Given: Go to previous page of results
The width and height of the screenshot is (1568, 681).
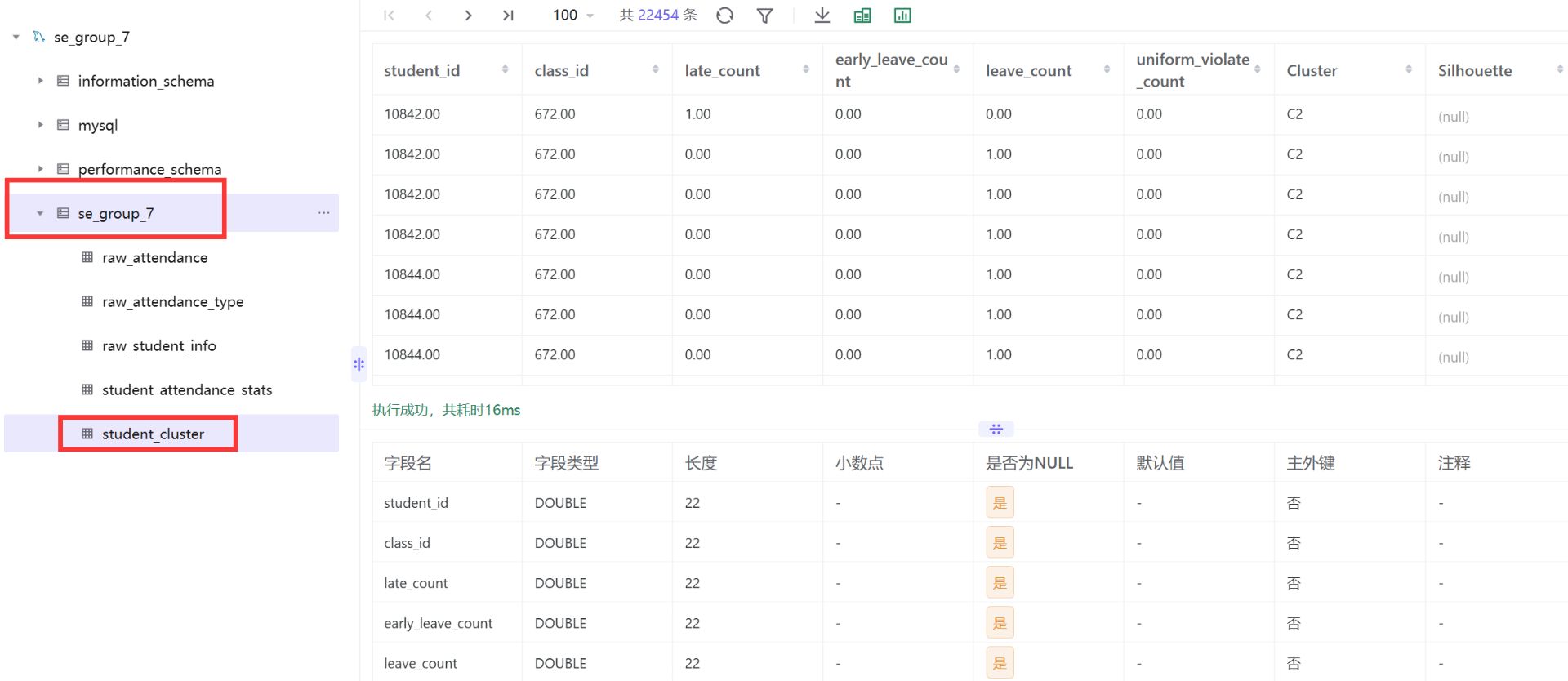Looking at the screenshot, I should click(429, 15).
